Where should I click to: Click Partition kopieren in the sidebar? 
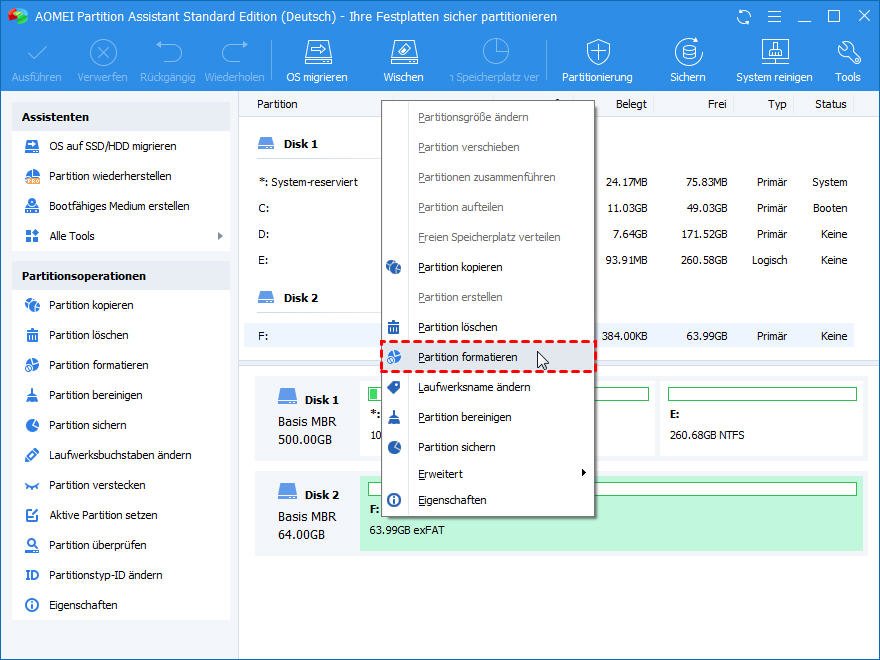point(121,305)
